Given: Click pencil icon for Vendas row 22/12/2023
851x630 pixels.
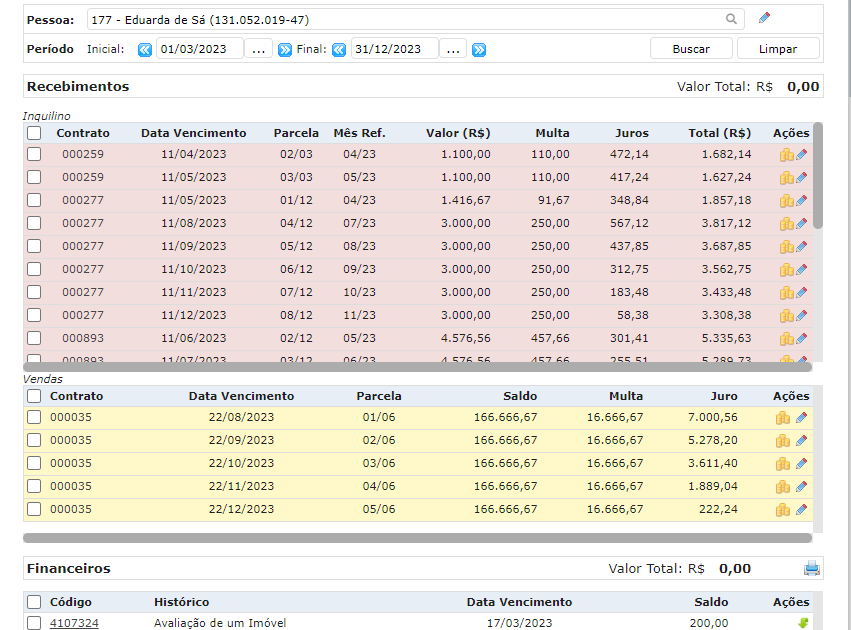Looking at the screenshot, I should (802, 510).
